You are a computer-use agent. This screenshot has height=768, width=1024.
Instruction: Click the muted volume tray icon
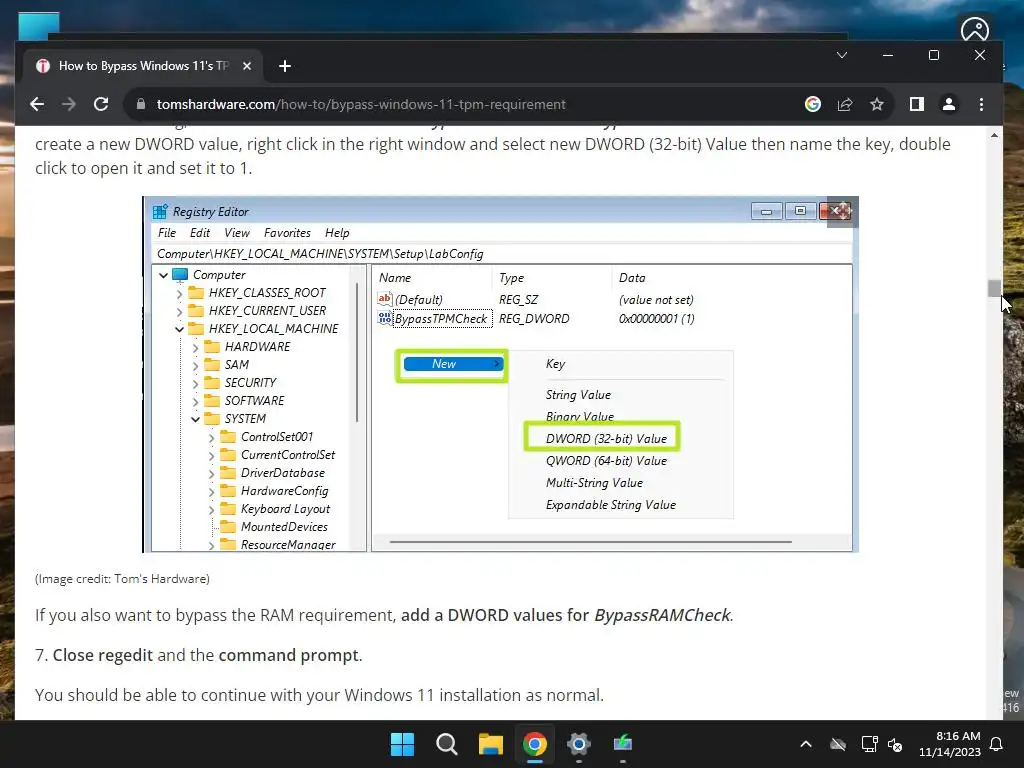[x=895, y=744]
